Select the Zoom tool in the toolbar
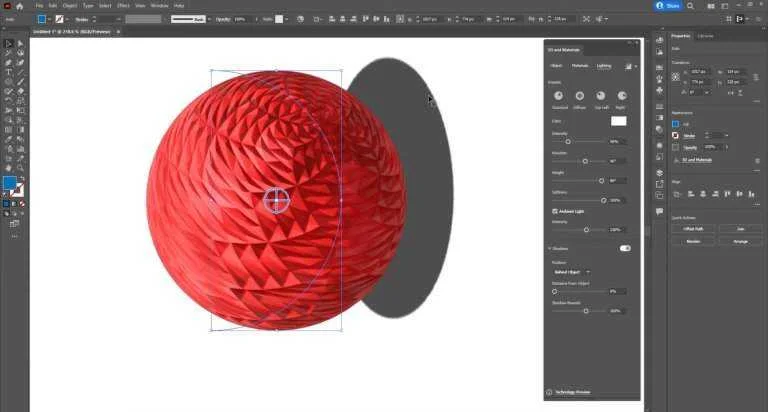 tap(20, 168)
